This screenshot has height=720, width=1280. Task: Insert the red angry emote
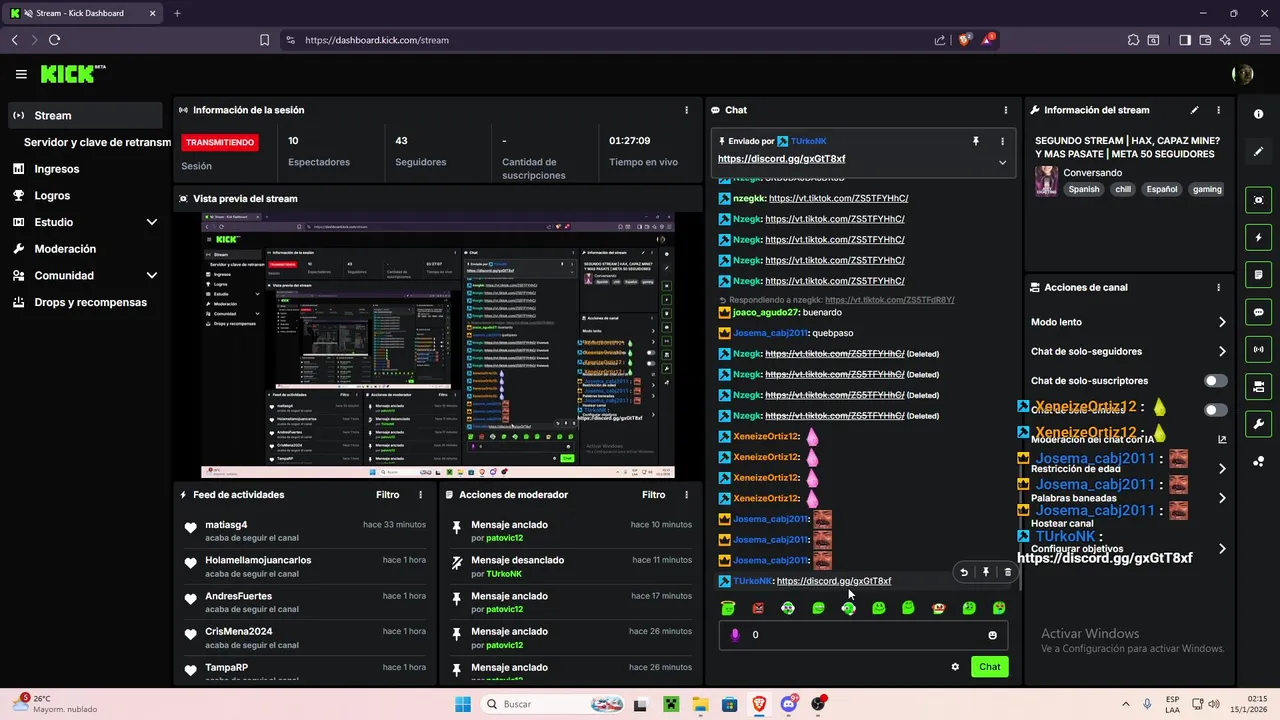(x=758, y=608)
